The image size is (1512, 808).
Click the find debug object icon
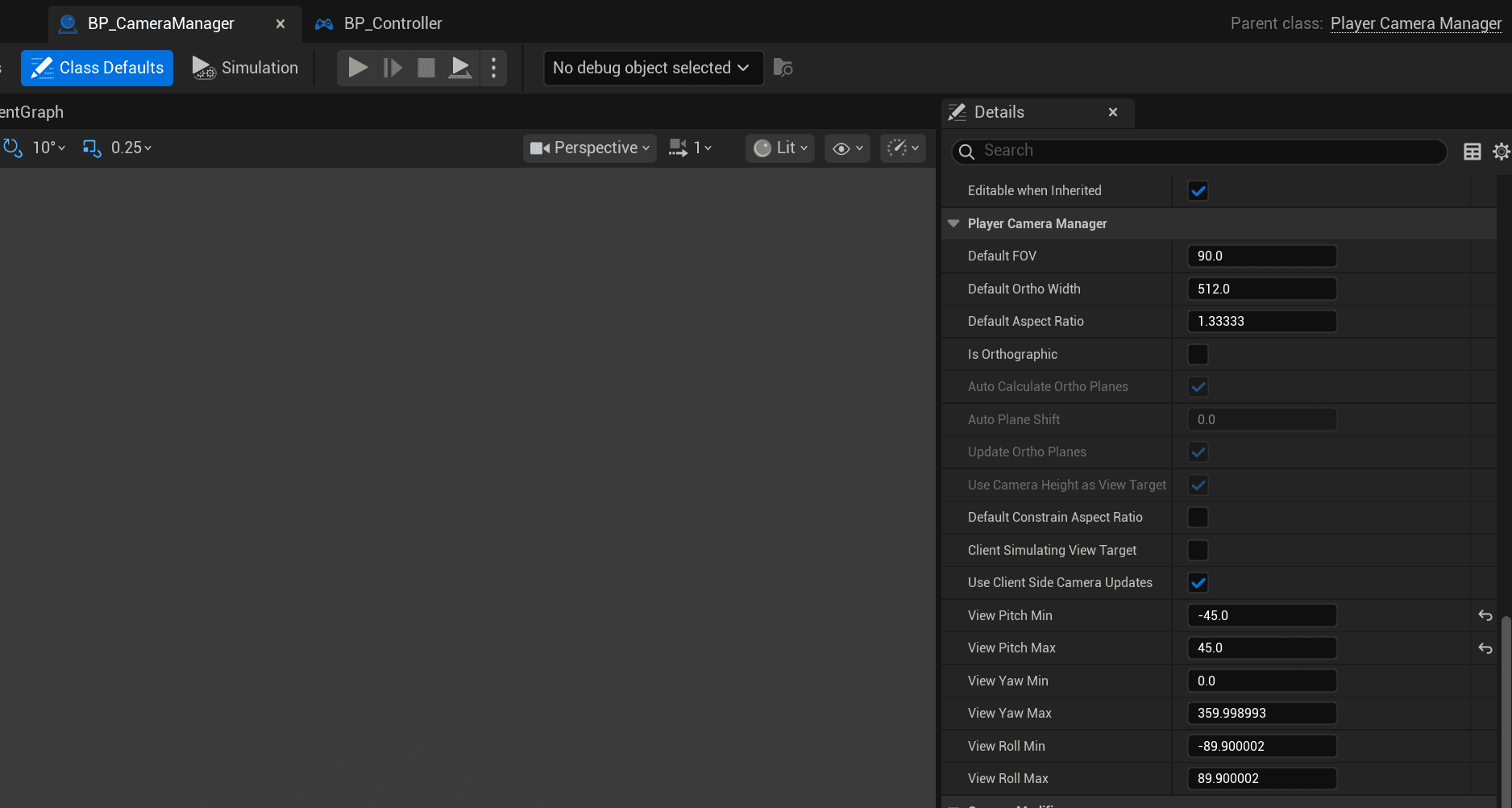[x=783, y=68]
